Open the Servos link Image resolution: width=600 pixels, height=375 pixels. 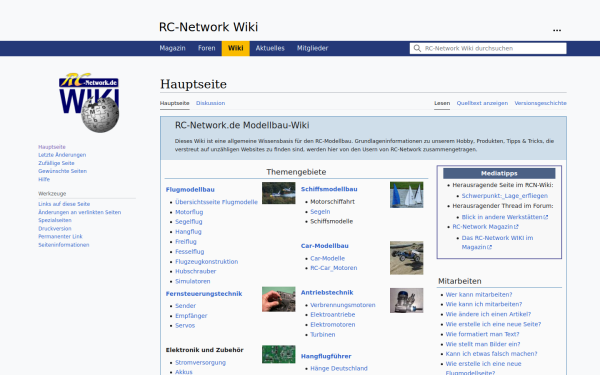click(185, 326)
